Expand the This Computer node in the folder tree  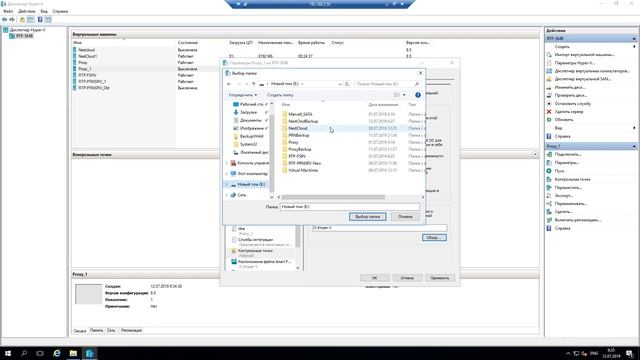point(227,174)
